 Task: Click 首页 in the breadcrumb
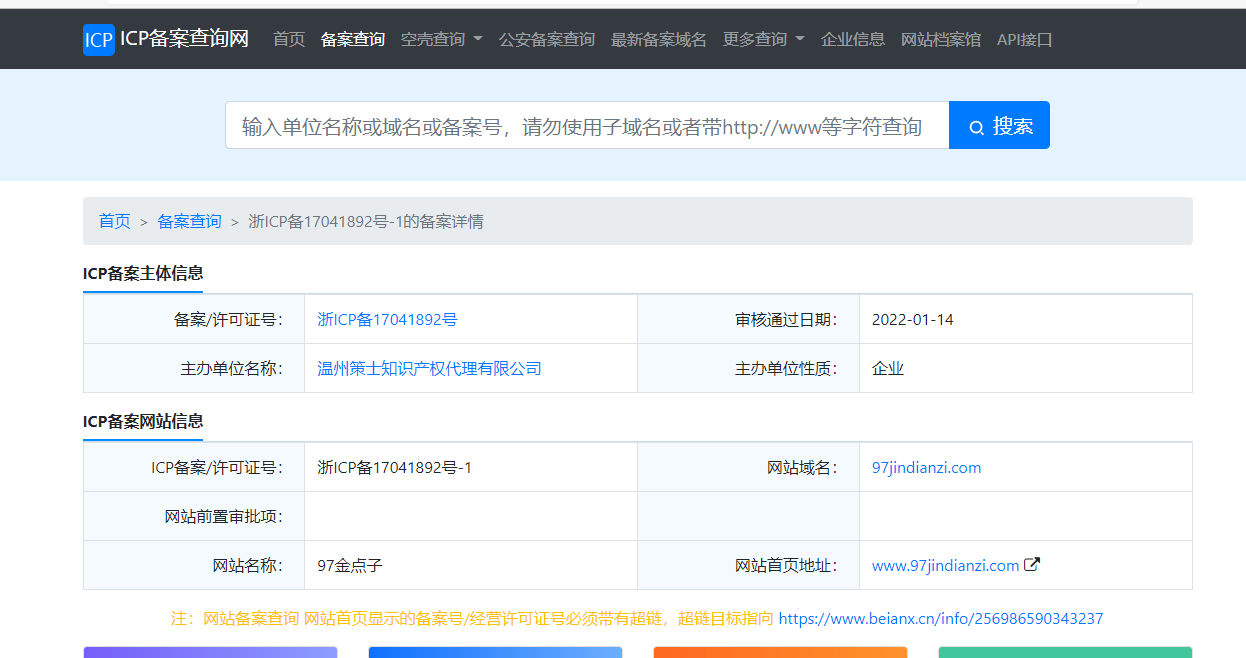(115, 221)
